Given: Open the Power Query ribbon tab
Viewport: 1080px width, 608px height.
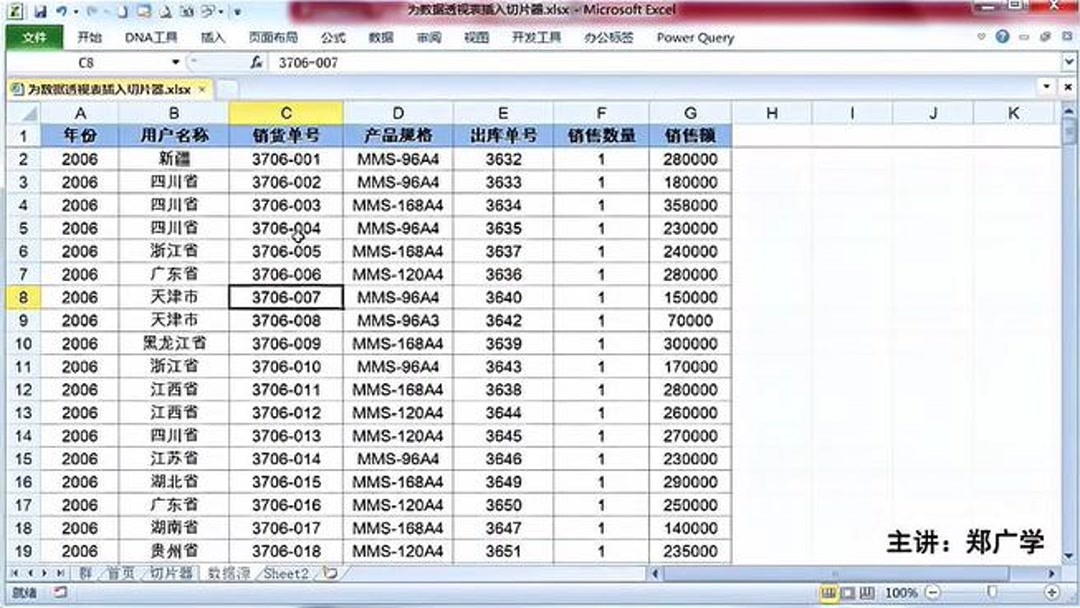Looking at the screenshot, I should pos(694,38).
